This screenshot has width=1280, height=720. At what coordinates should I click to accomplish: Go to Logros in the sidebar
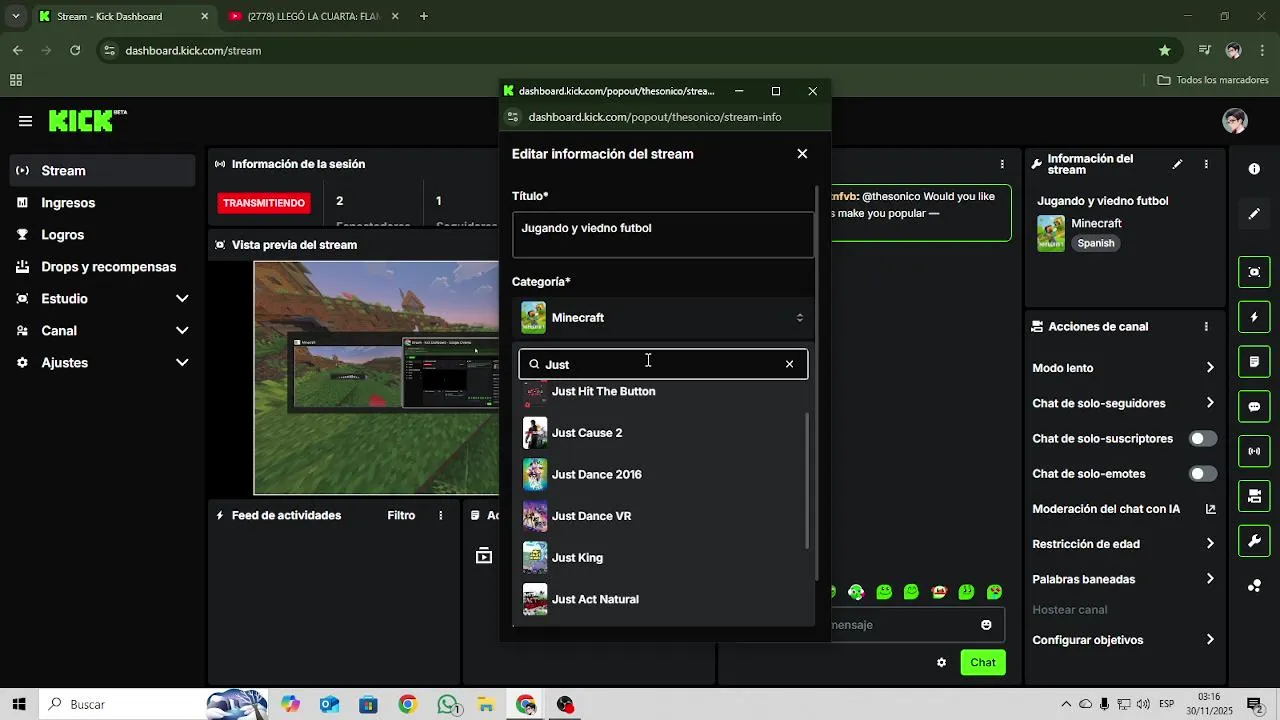tap(102, 235)
